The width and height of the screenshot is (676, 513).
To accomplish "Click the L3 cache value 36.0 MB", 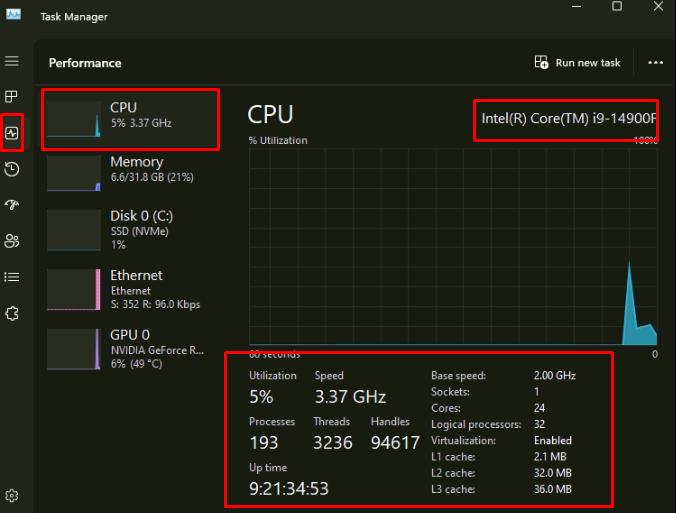I will pos(553,489).
